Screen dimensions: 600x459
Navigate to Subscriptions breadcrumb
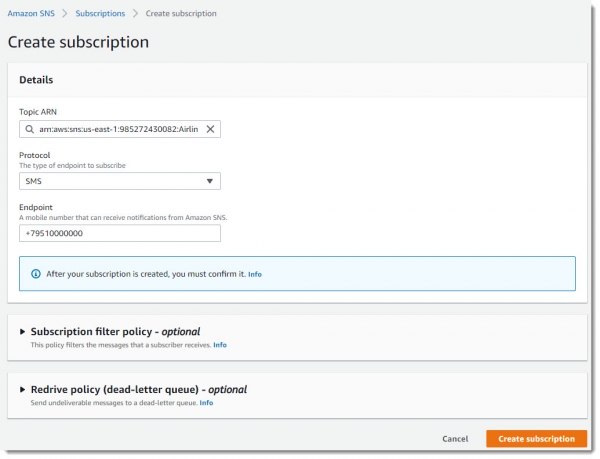[x=101, y=13]
